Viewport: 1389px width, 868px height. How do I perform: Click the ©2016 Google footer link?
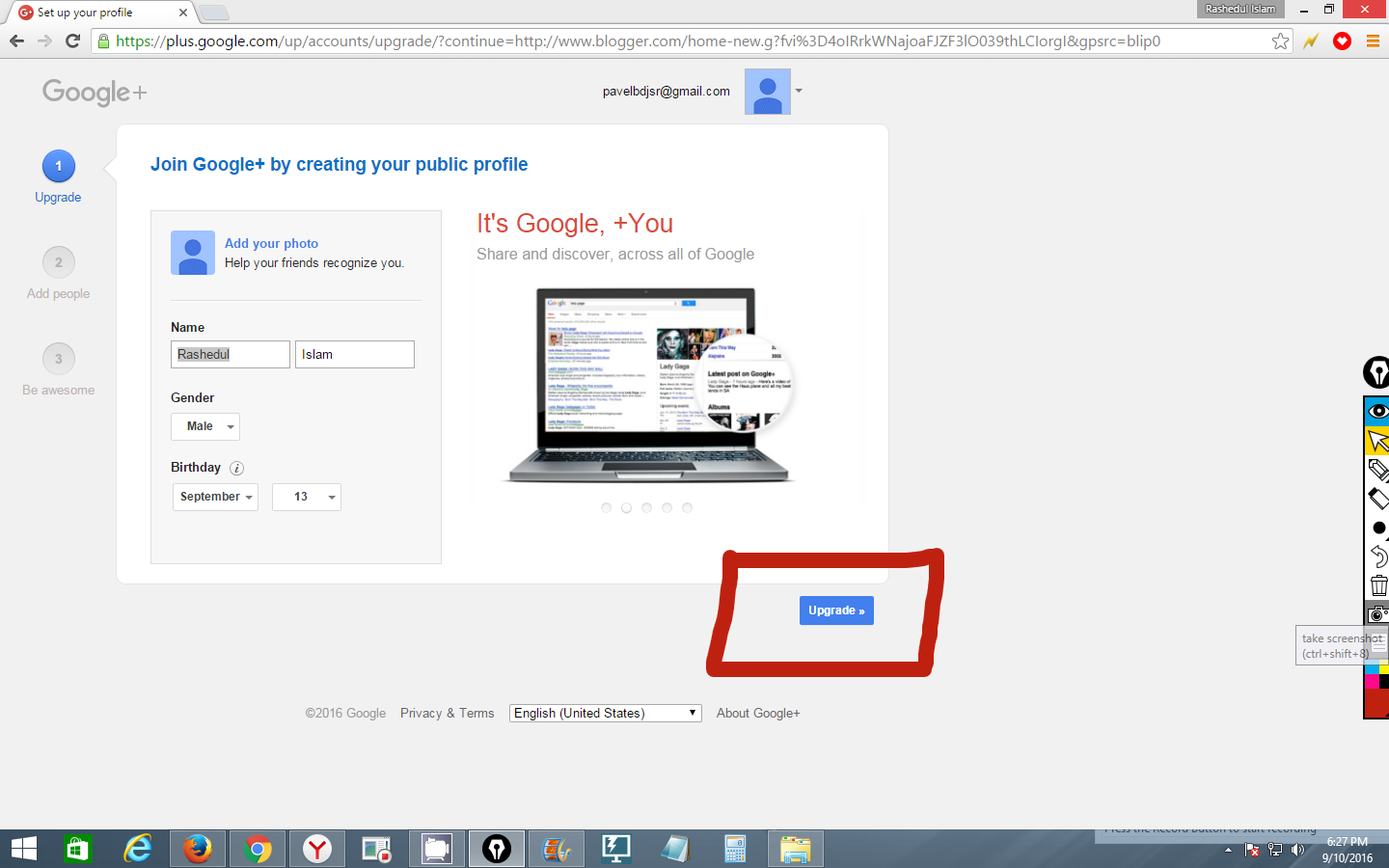coord(345,714)
